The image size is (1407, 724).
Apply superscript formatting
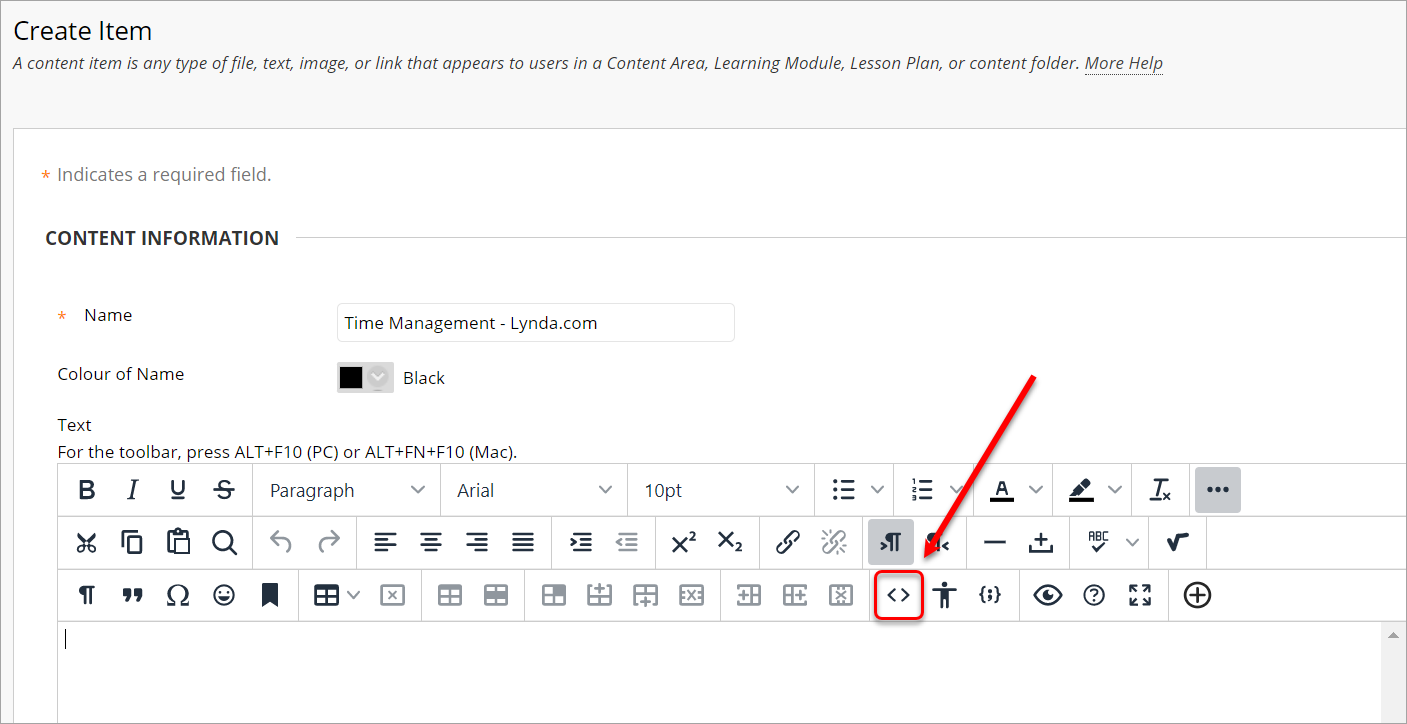click(x=684, y=542)
